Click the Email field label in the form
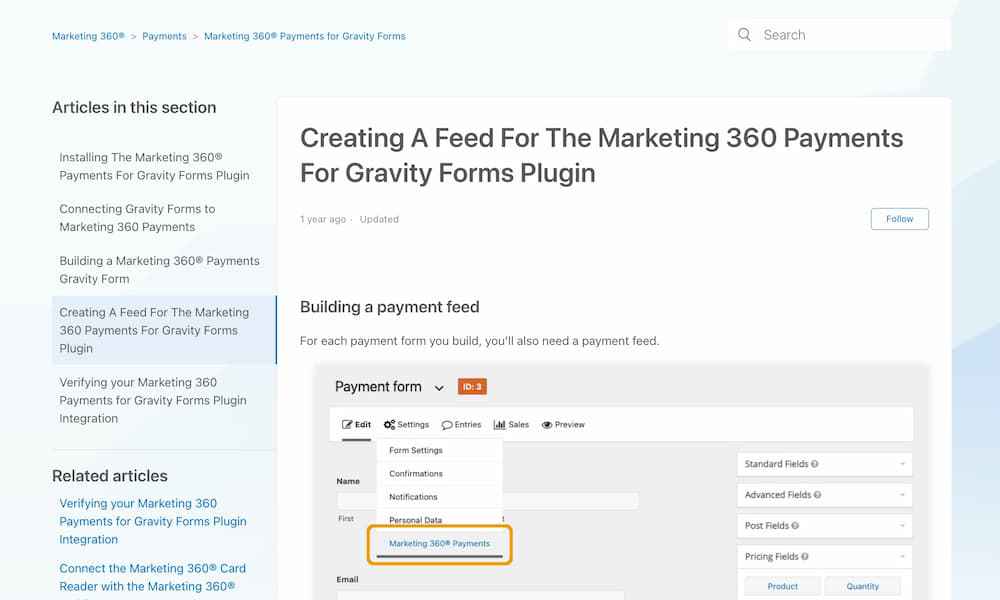 348,580
